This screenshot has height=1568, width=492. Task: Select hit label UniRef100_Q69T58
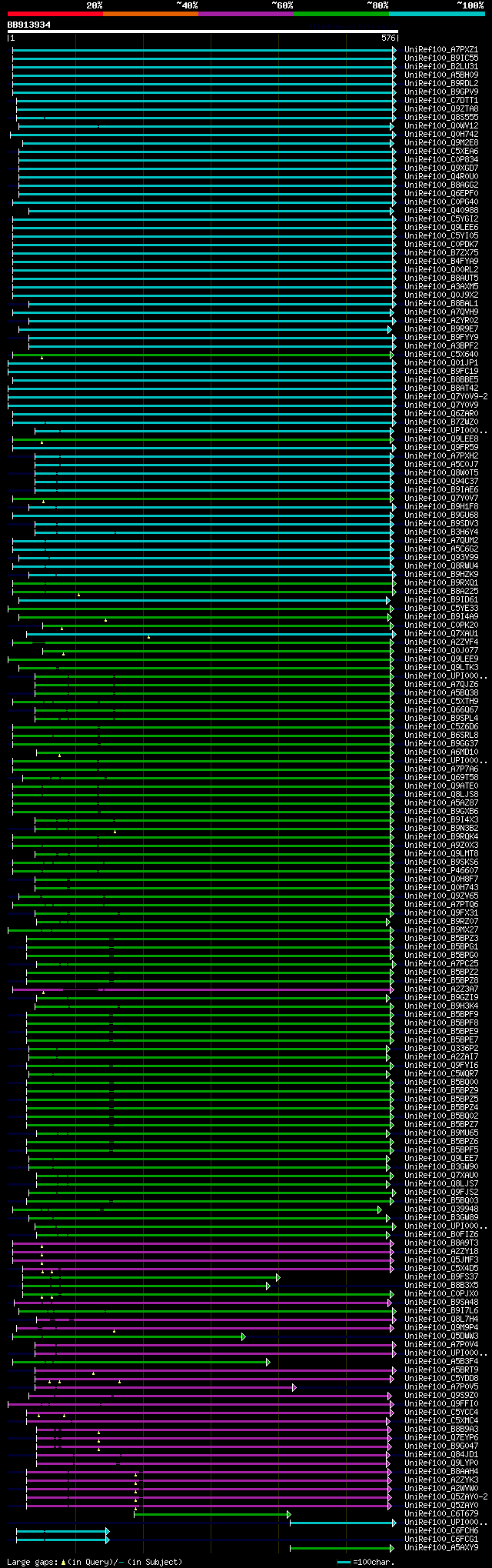point(441,778)
